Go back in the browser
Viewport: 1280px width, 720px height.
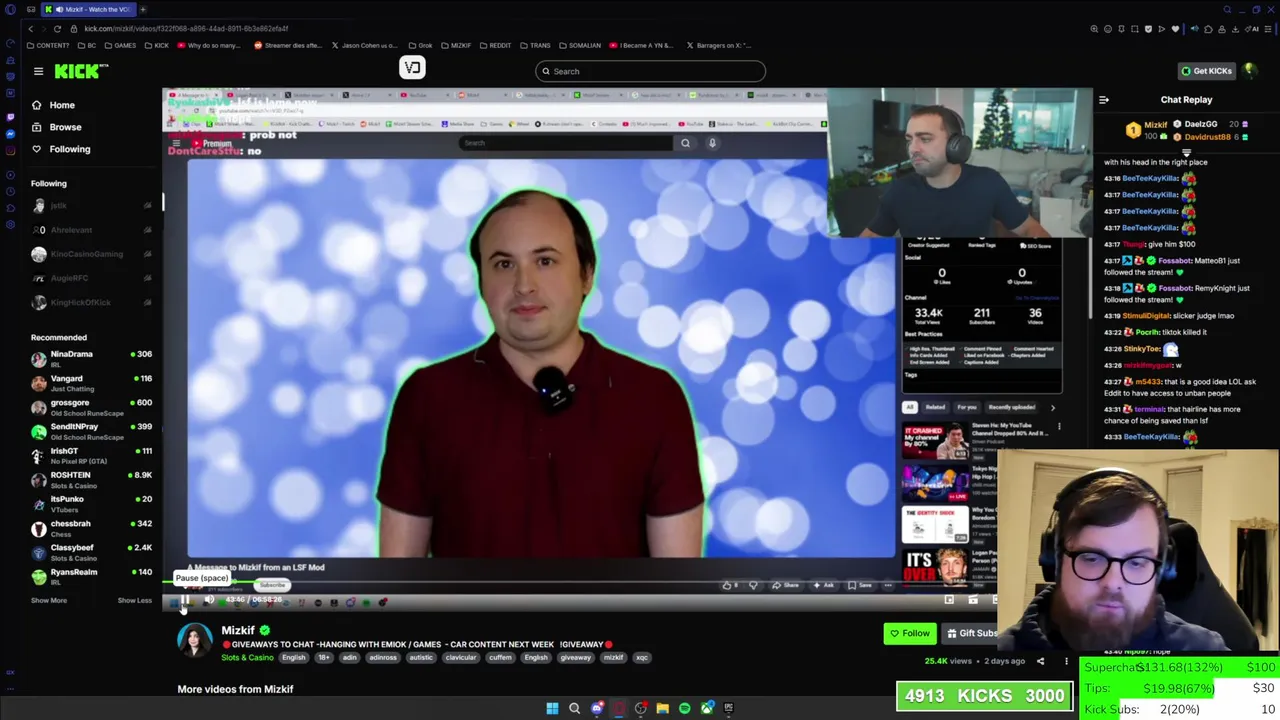point(30,29)
